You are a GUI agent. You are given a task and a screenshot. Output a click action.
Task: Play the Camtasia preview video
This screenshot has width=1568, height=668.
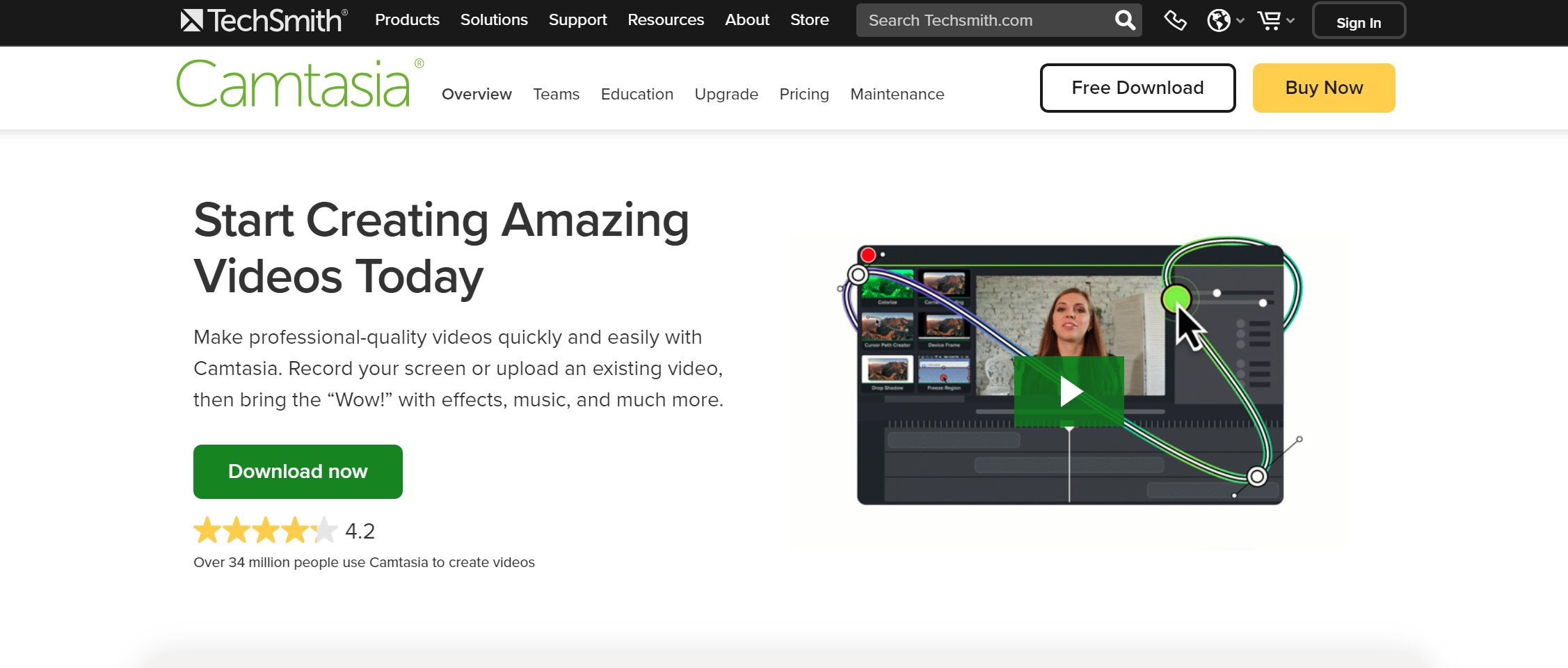pyautogui.click(x=1069, y=391)
